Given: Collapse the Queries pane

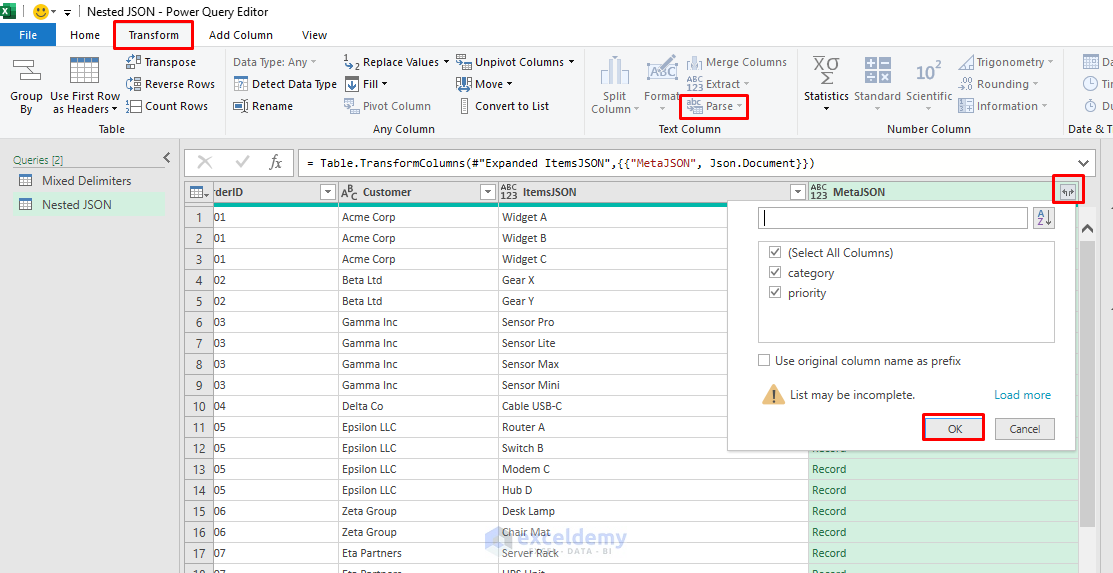Looking at the screenshot, I should (x=167, y=158).
